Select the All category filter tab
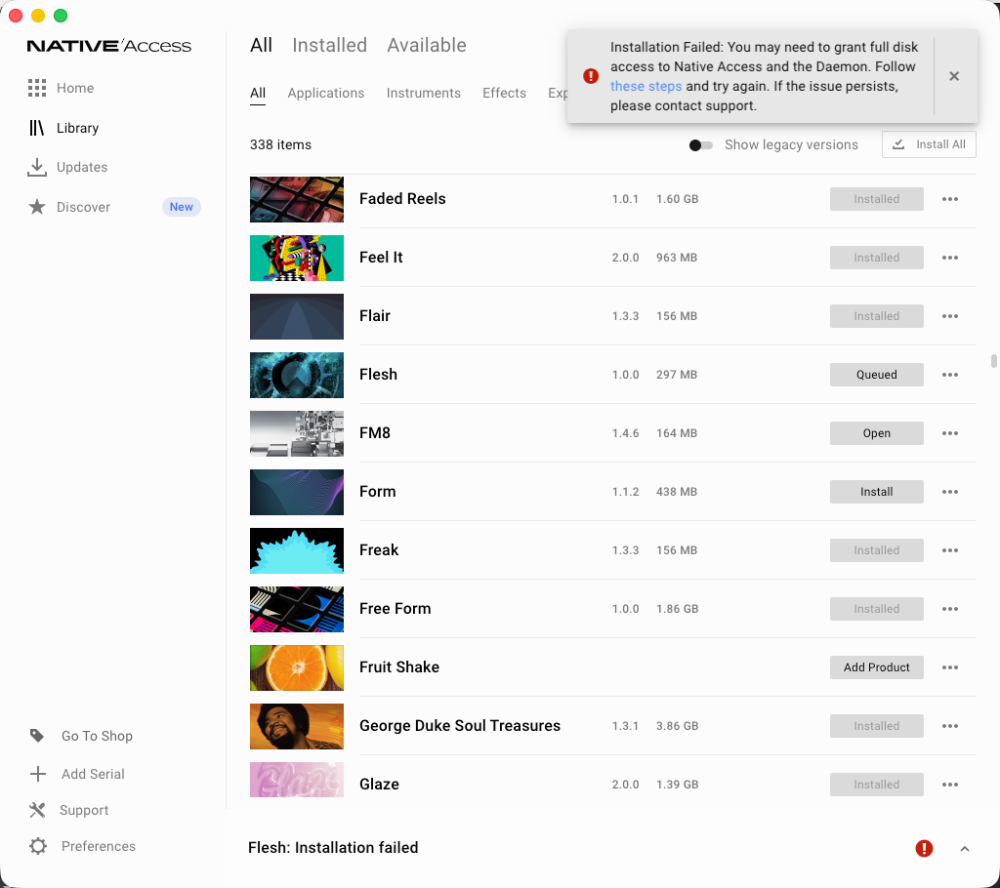Viewport: 1000px width, 888px height. tap(258, 93)
